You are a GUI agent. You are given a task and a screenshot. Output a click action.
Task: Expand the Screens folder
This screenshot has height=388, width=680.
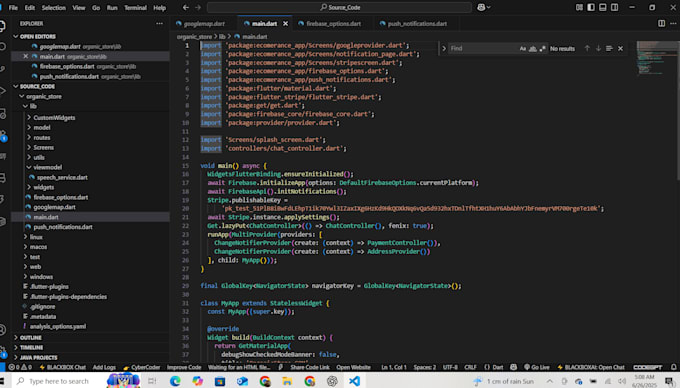pos(43,147)
